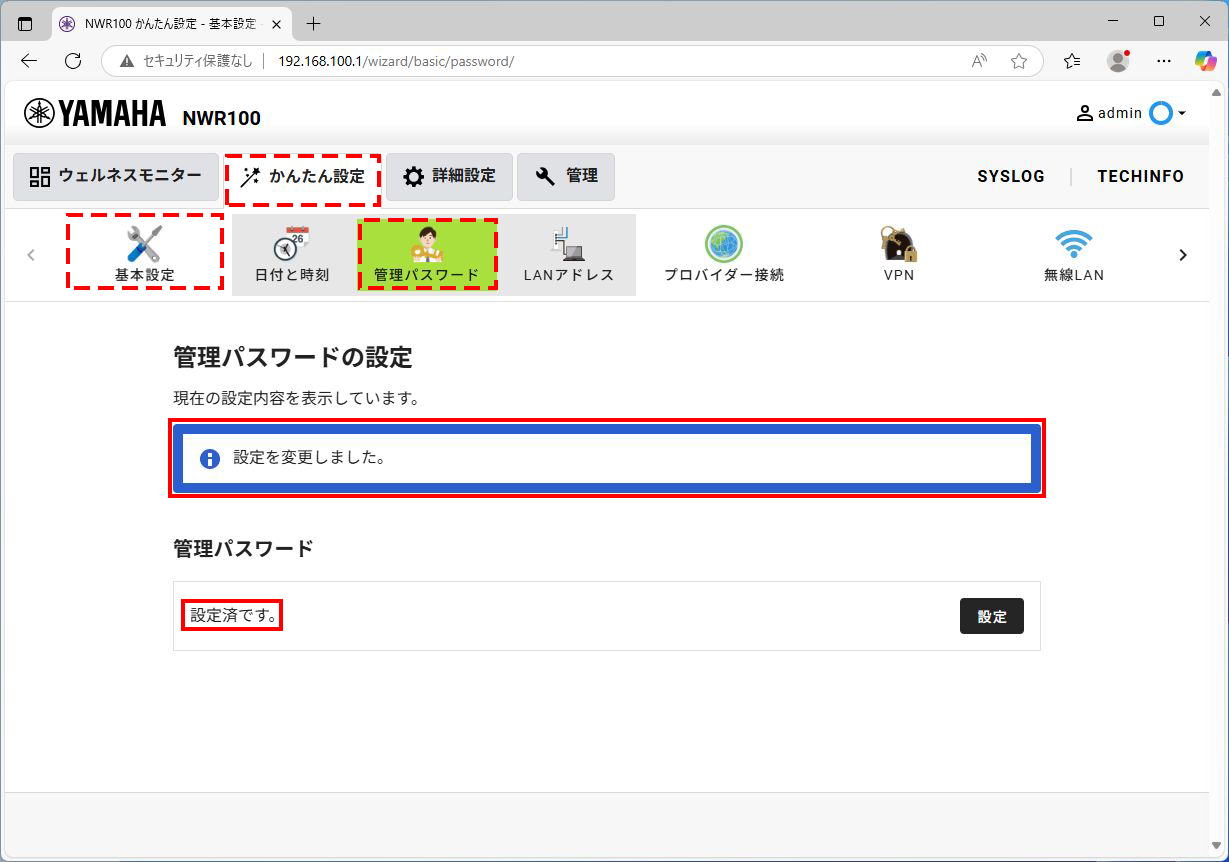Open the VPN settings icon
Screen dimensions: 1229x862
coord(898,245)
